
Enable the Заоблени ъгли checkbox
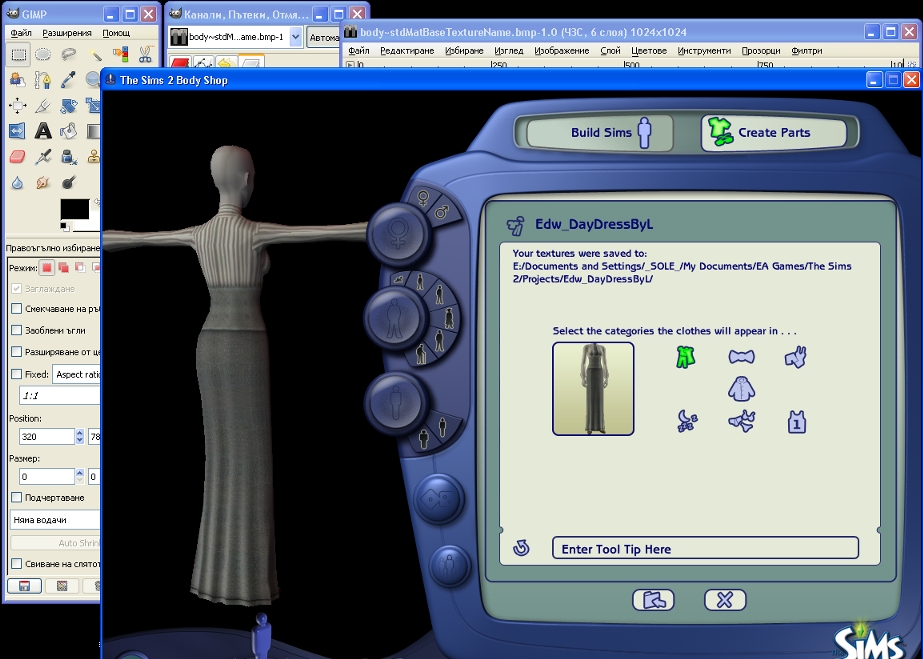[x=16, y=330]
